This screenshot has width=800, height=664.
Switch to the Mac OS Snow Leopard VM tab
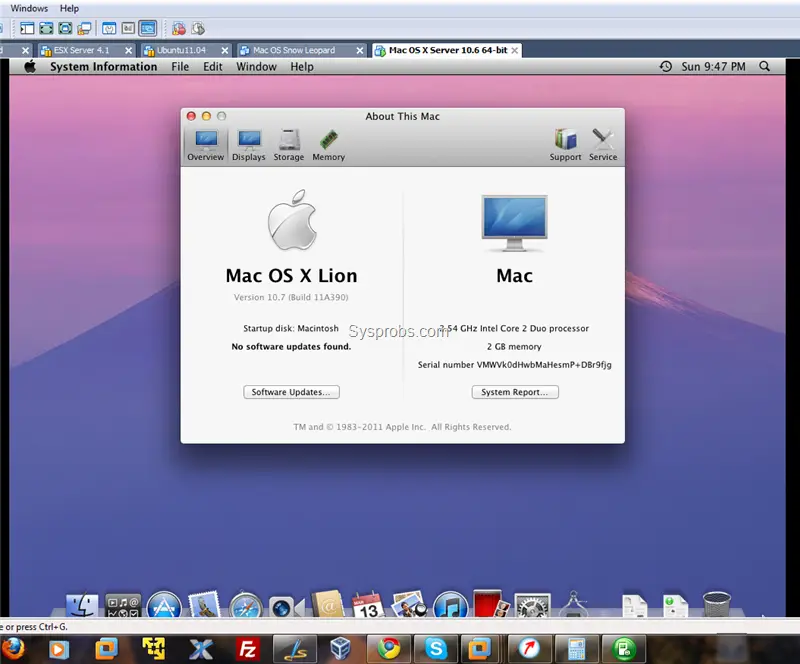click(x=294, y=50)
